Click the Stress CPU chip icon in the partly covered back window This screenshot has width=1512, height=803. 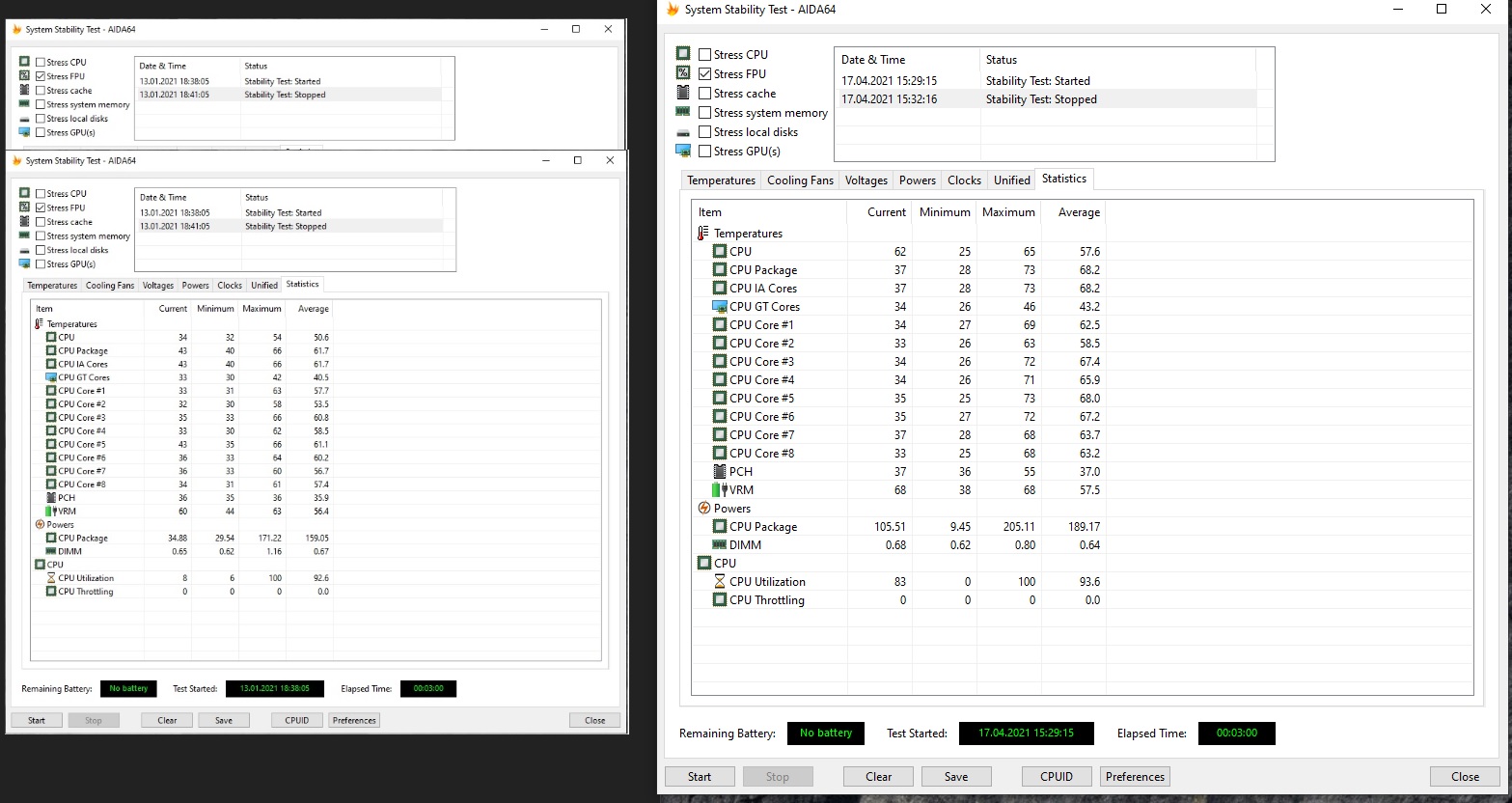(x=25, y=62)
